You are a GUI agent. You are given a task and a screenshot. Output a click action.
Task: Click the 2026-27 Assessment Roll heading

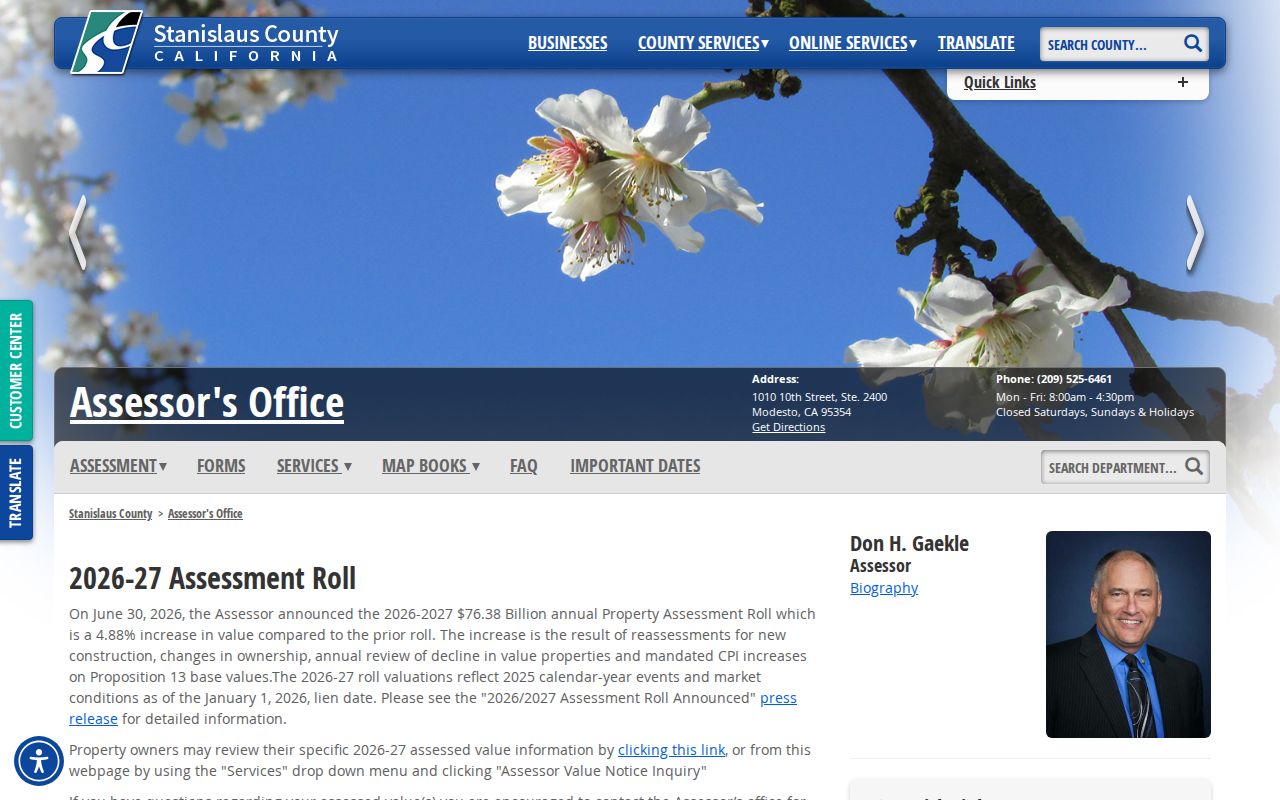(212, 578)
